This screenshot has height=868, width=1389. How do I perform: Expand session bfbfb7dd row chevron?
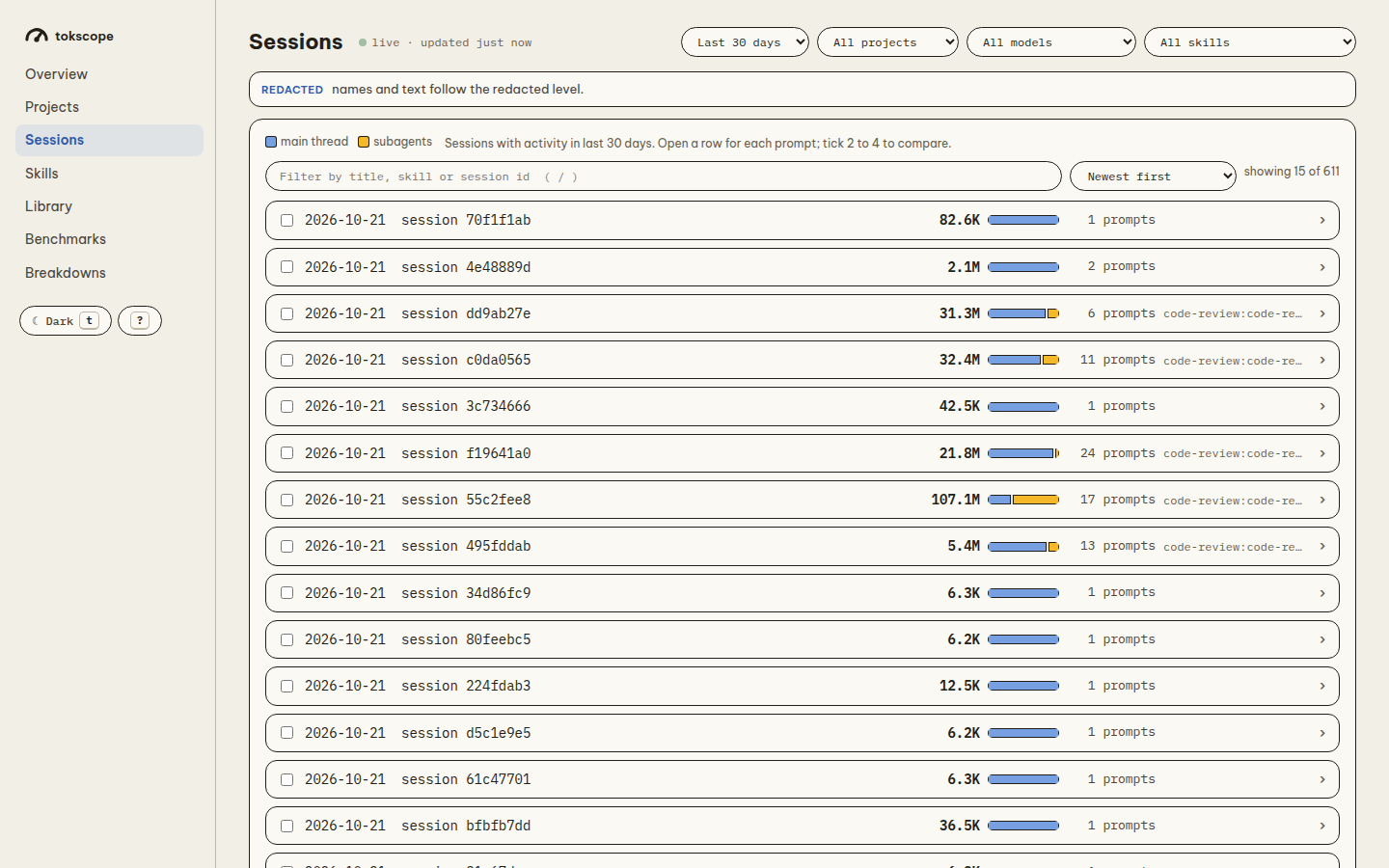pyautogui.click(x=1322, y=826)
